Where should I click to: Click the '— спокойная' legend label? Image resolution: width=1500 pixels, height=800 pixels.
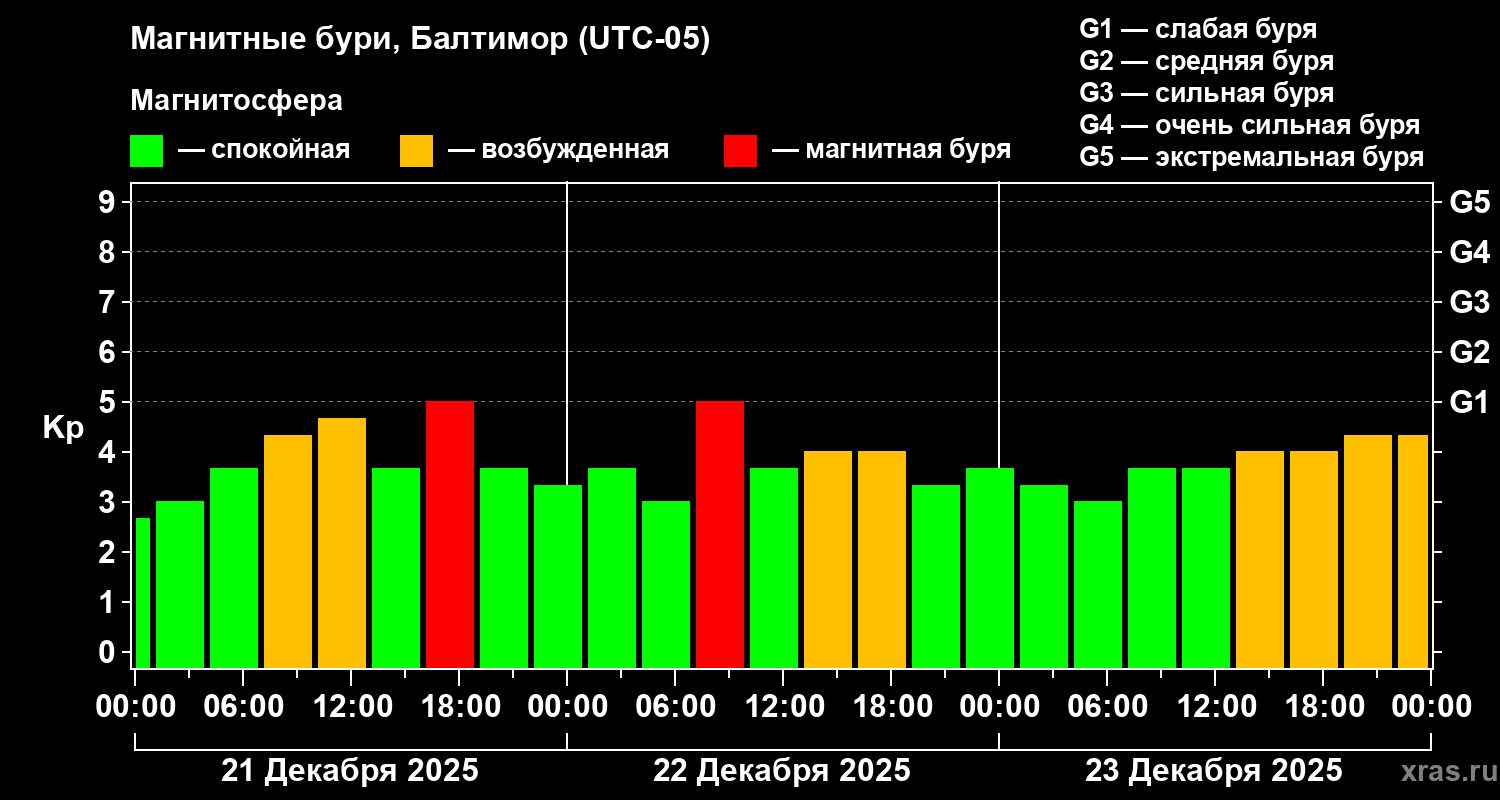pyautogui.click(x=264, y=150)
